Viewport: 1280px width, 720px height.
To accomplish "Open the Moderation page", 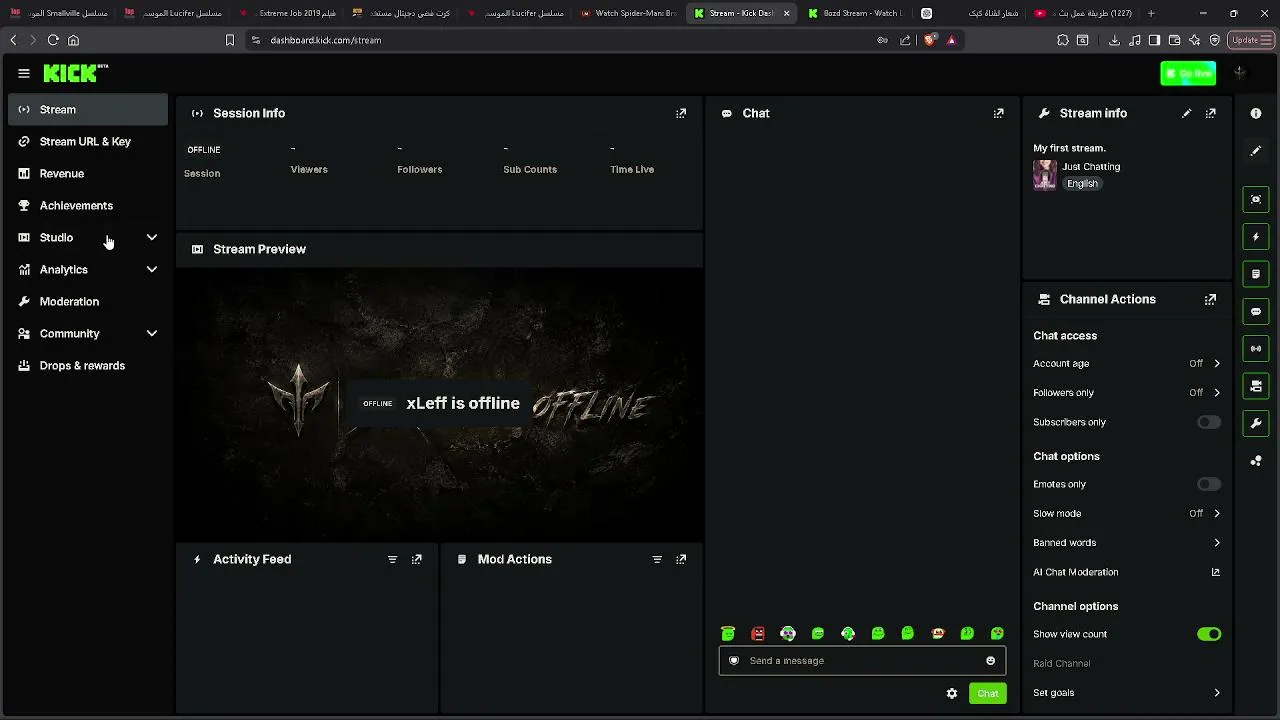I will click(x=88, y=301).
